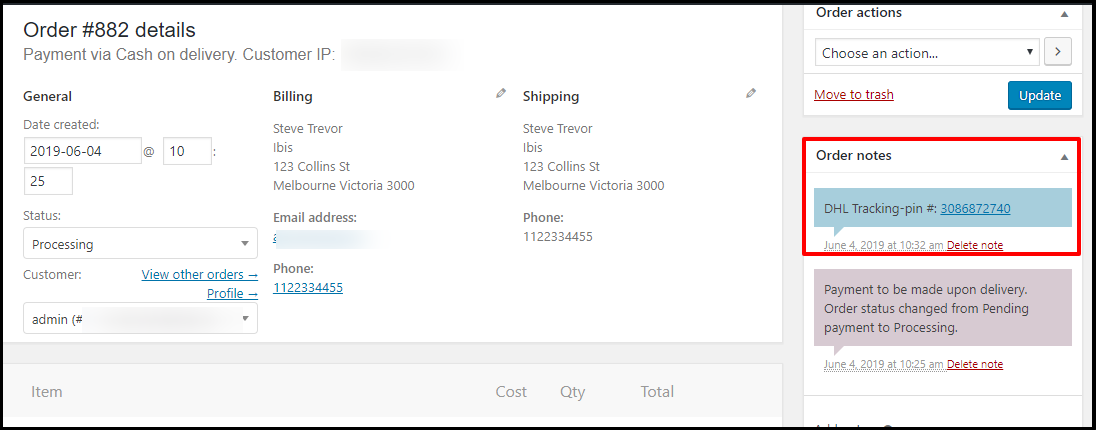The image size is (1096, 430).
Task: Click the hour field showing 10
Action: pos(187,151)
